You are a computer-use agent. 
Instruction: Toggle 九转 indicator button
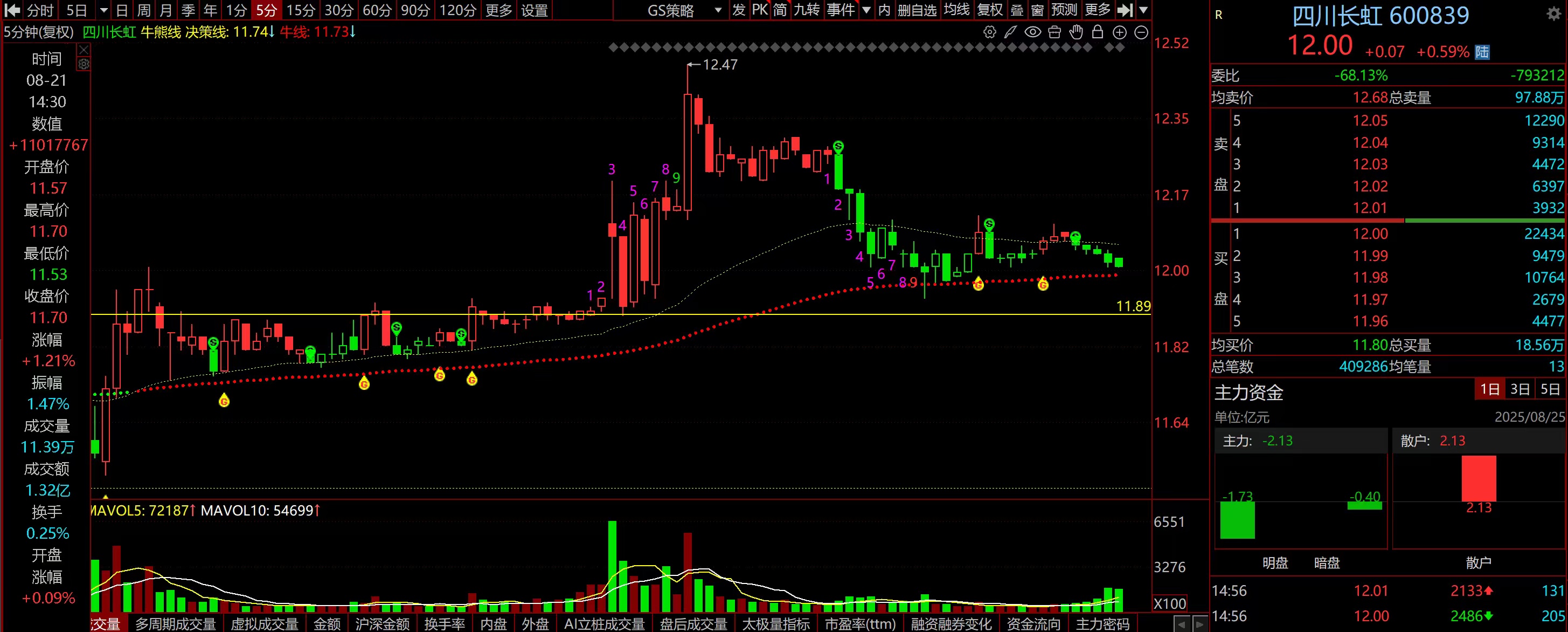point(807,10)
